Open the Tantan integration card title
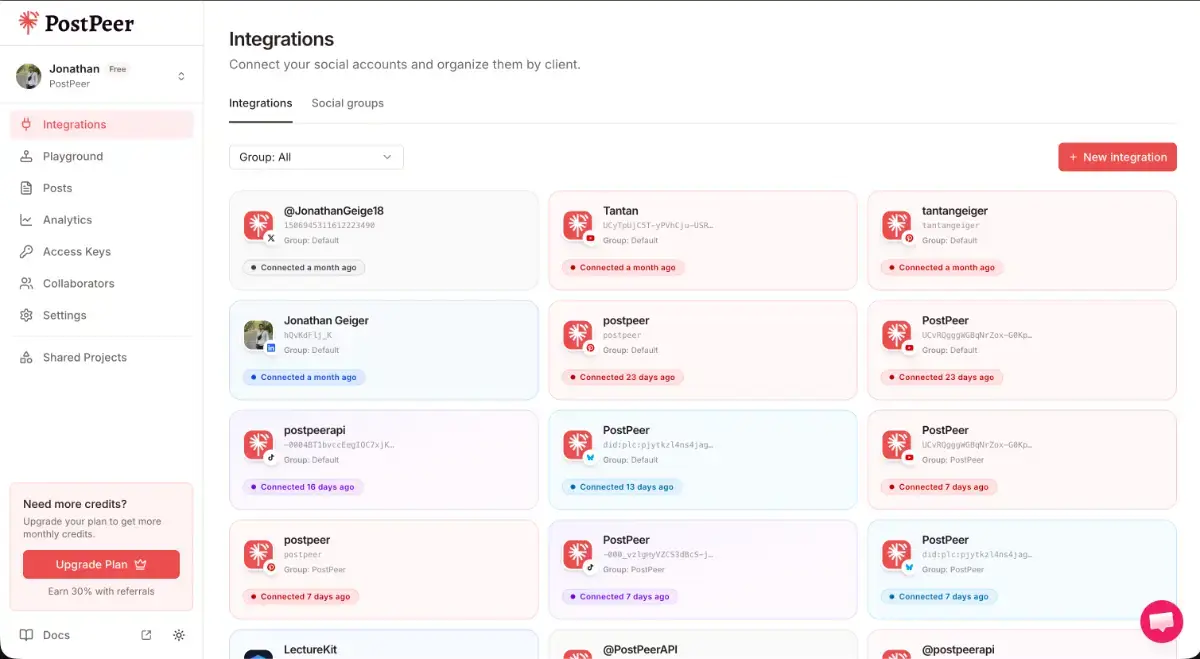The image size is (1200, 659). [620, 211]
